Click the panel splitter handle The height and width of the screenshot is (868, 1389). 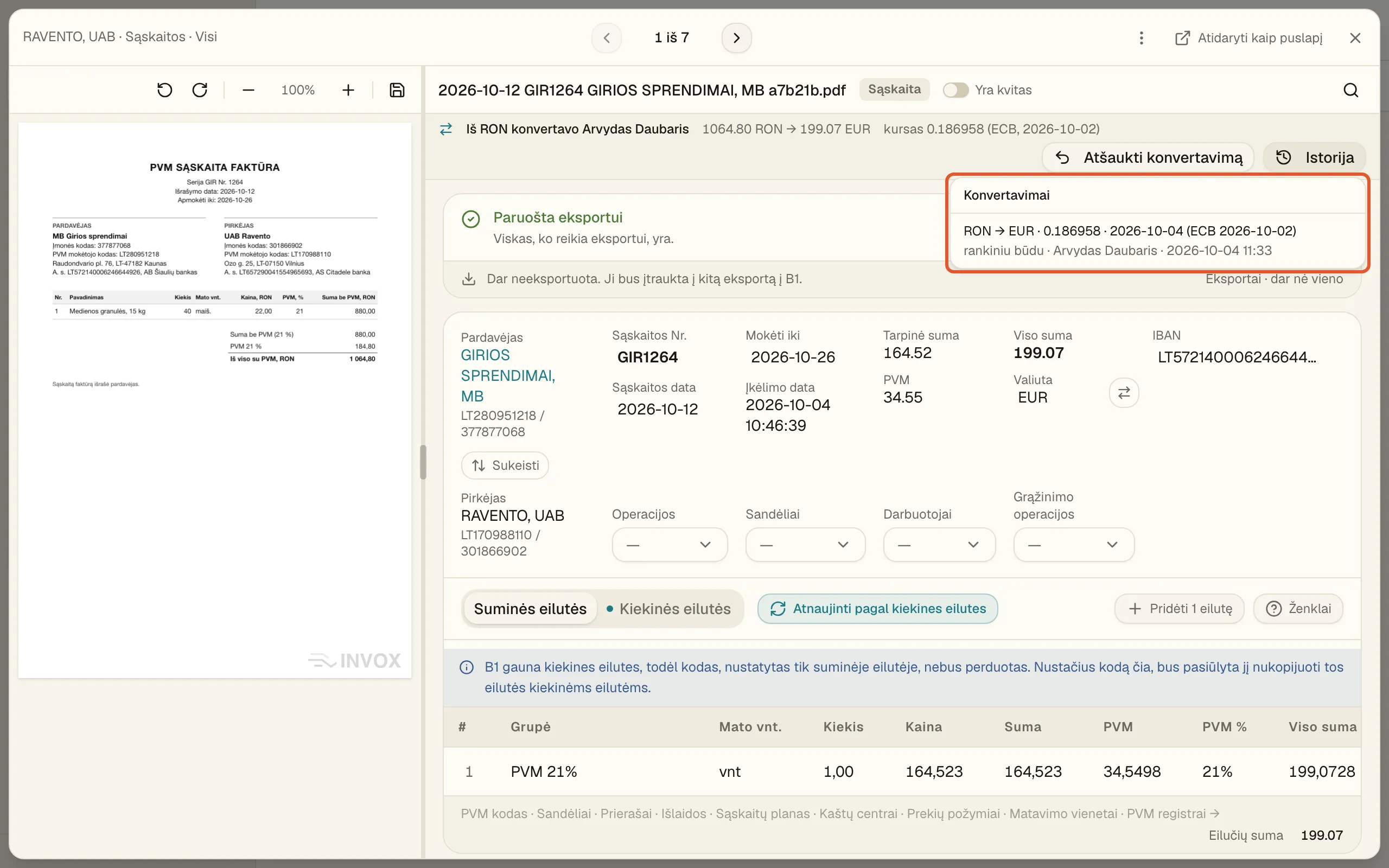click(x=423, y=462)
